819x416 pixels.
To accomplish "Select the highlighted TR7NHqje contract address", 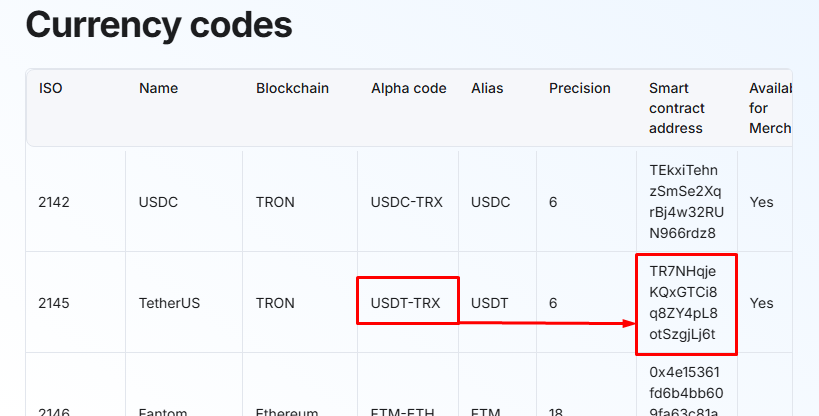I will [x=685, y=303].
